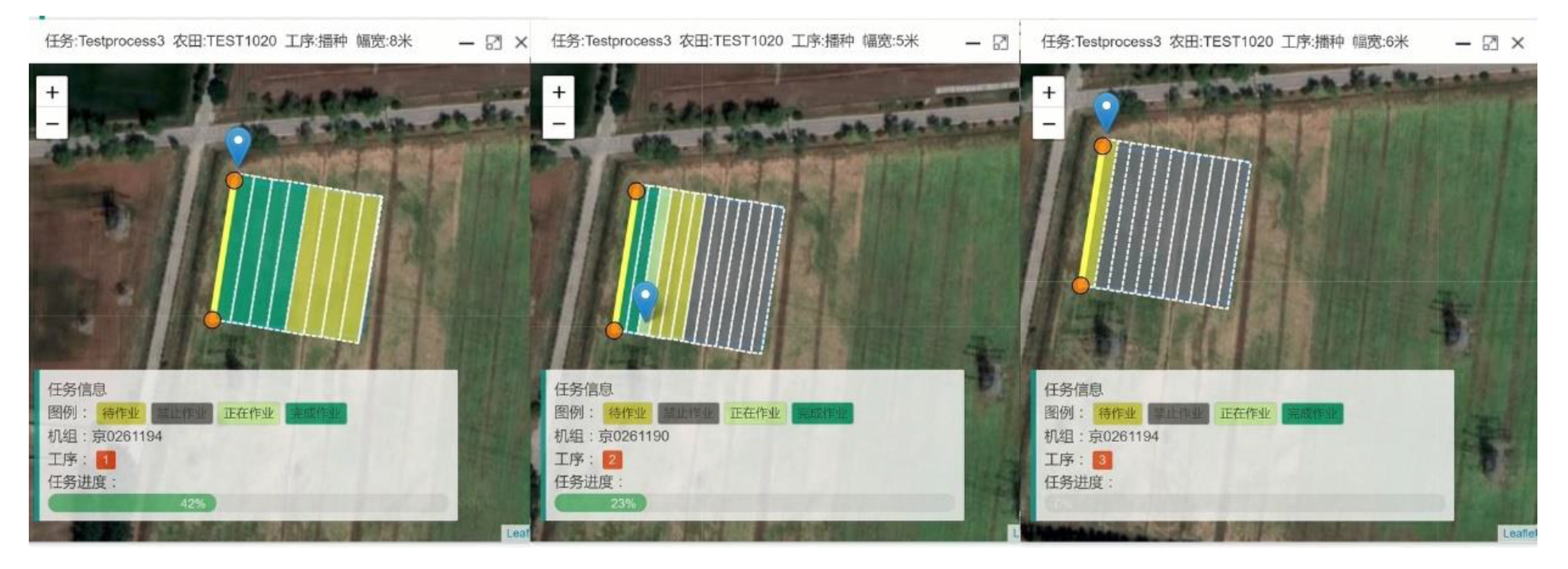Zoom in on the 幅宽:8米 map
Viewport: 1568px width, 569px height.
pos(52,92)
